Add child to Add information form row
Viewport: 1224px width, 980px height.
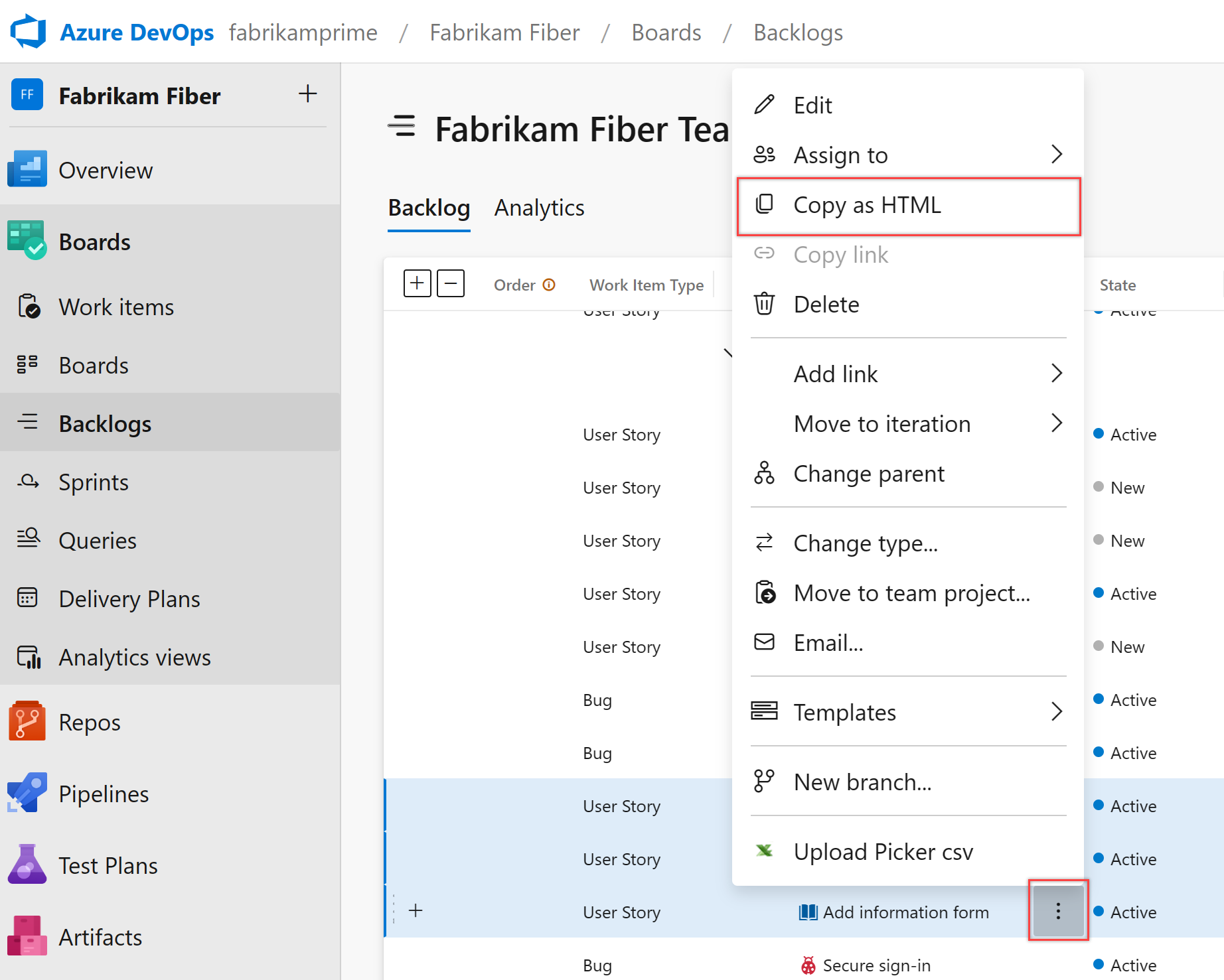416,911
